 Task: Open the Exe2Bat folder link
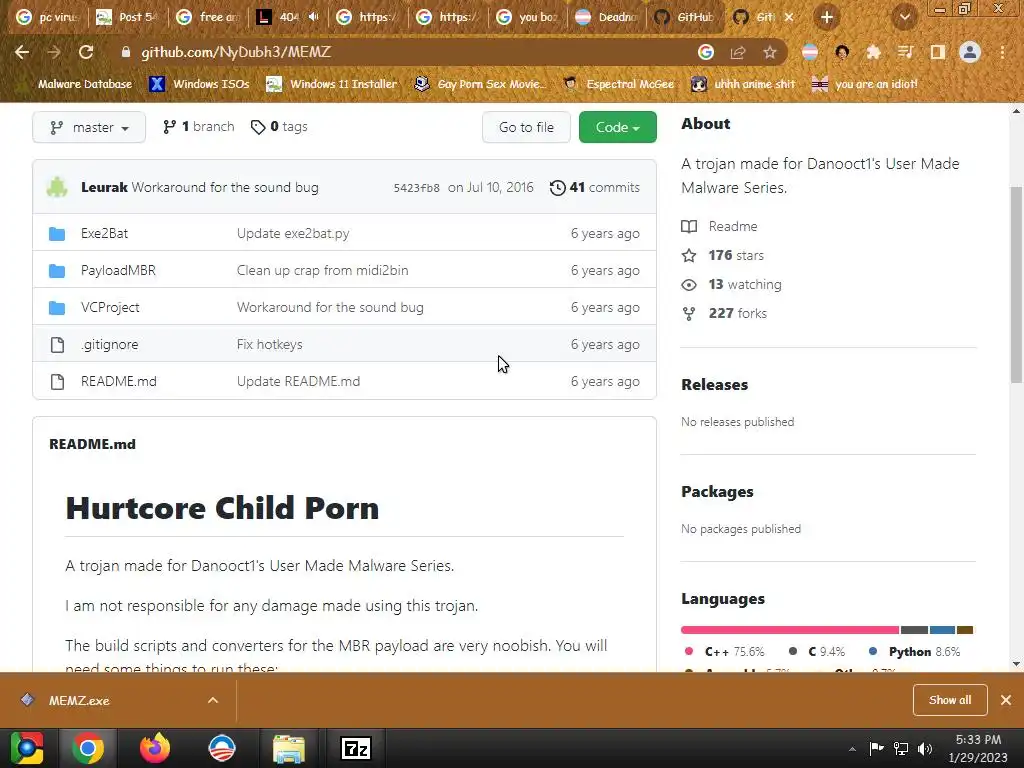point(104,234)
